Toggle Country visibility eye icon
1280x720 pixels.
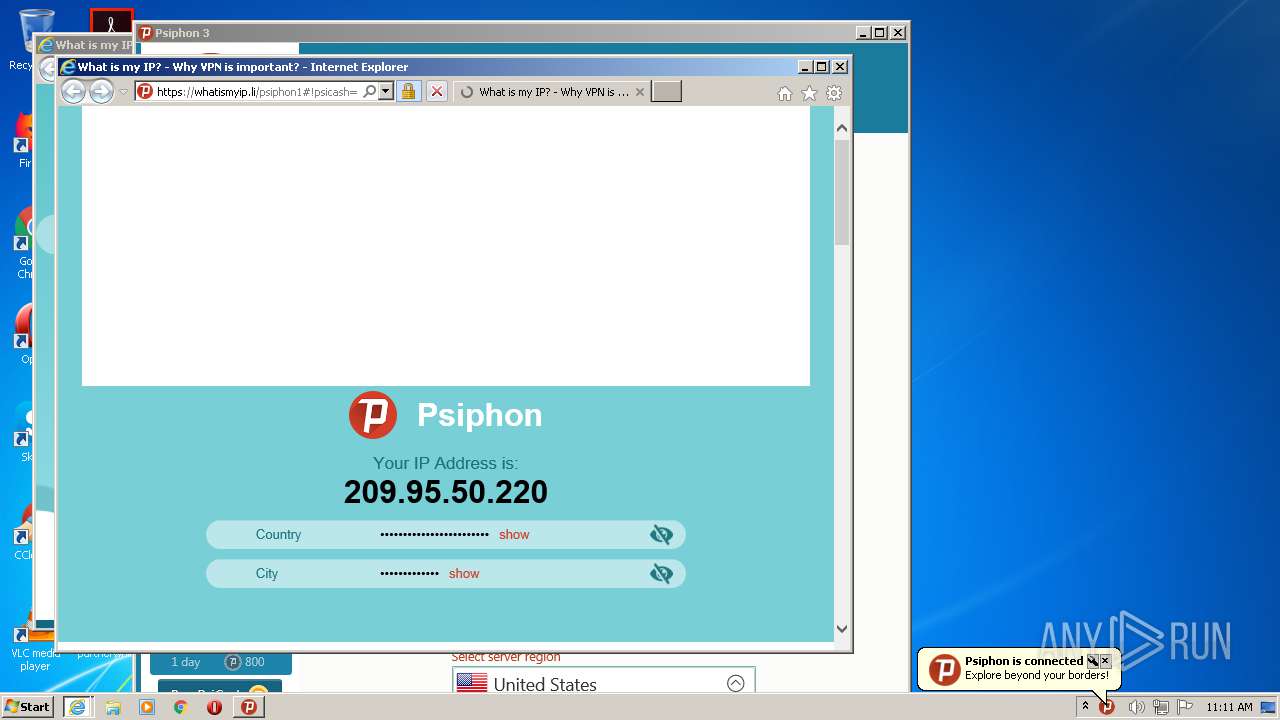pos(661,535)
